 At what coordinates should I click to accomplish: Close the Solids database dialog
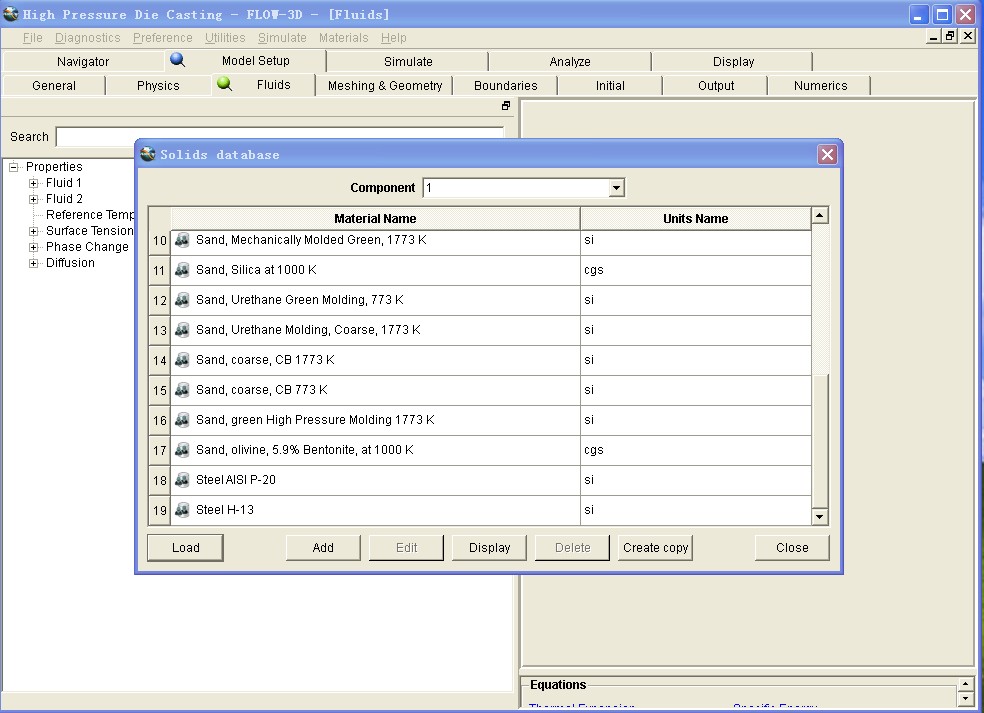click(827, 154)
